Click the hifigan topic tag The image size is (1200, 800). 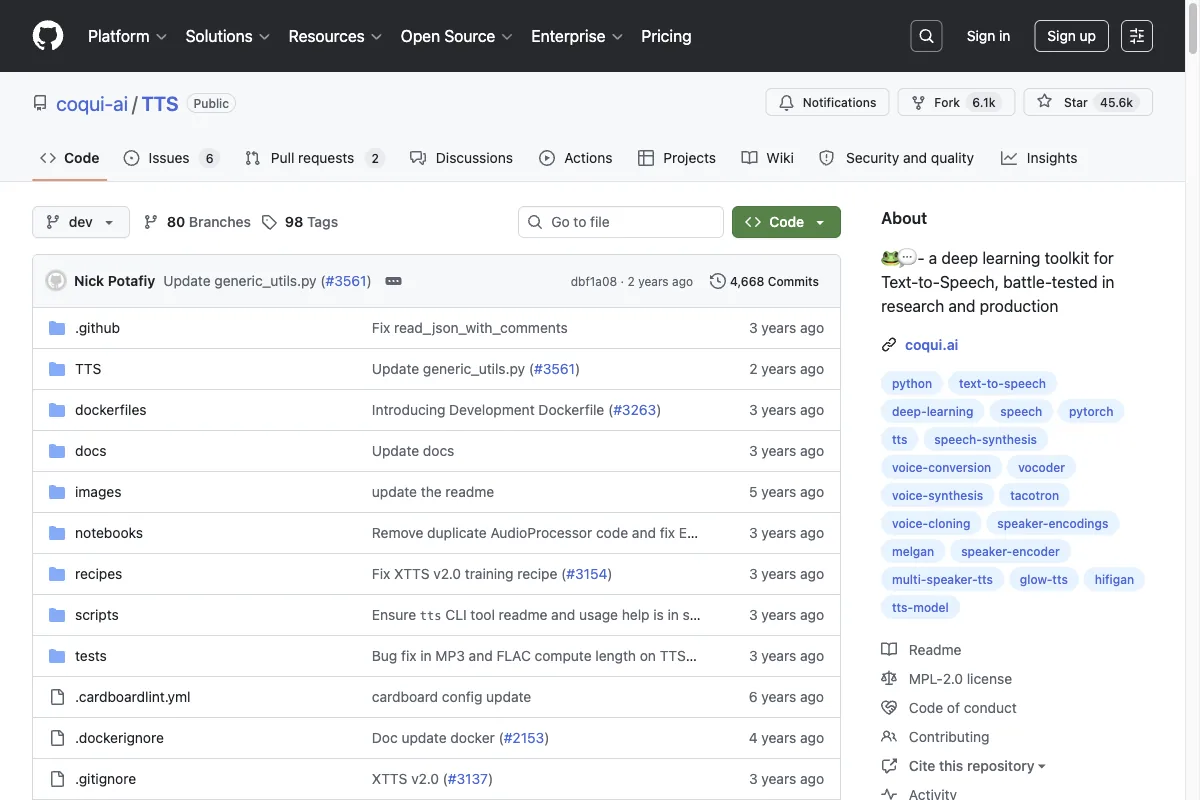point(1114,580)
